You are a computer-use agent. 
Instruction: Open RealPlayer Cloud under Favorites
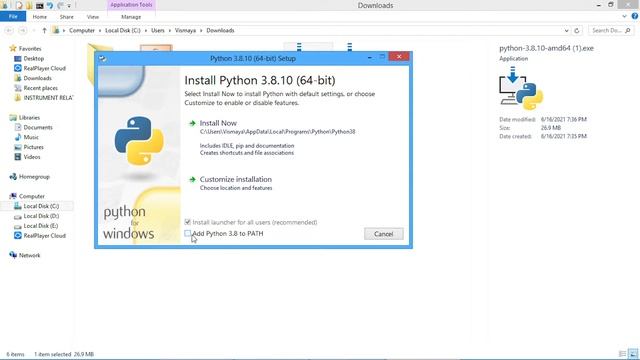tap(44, 68)
